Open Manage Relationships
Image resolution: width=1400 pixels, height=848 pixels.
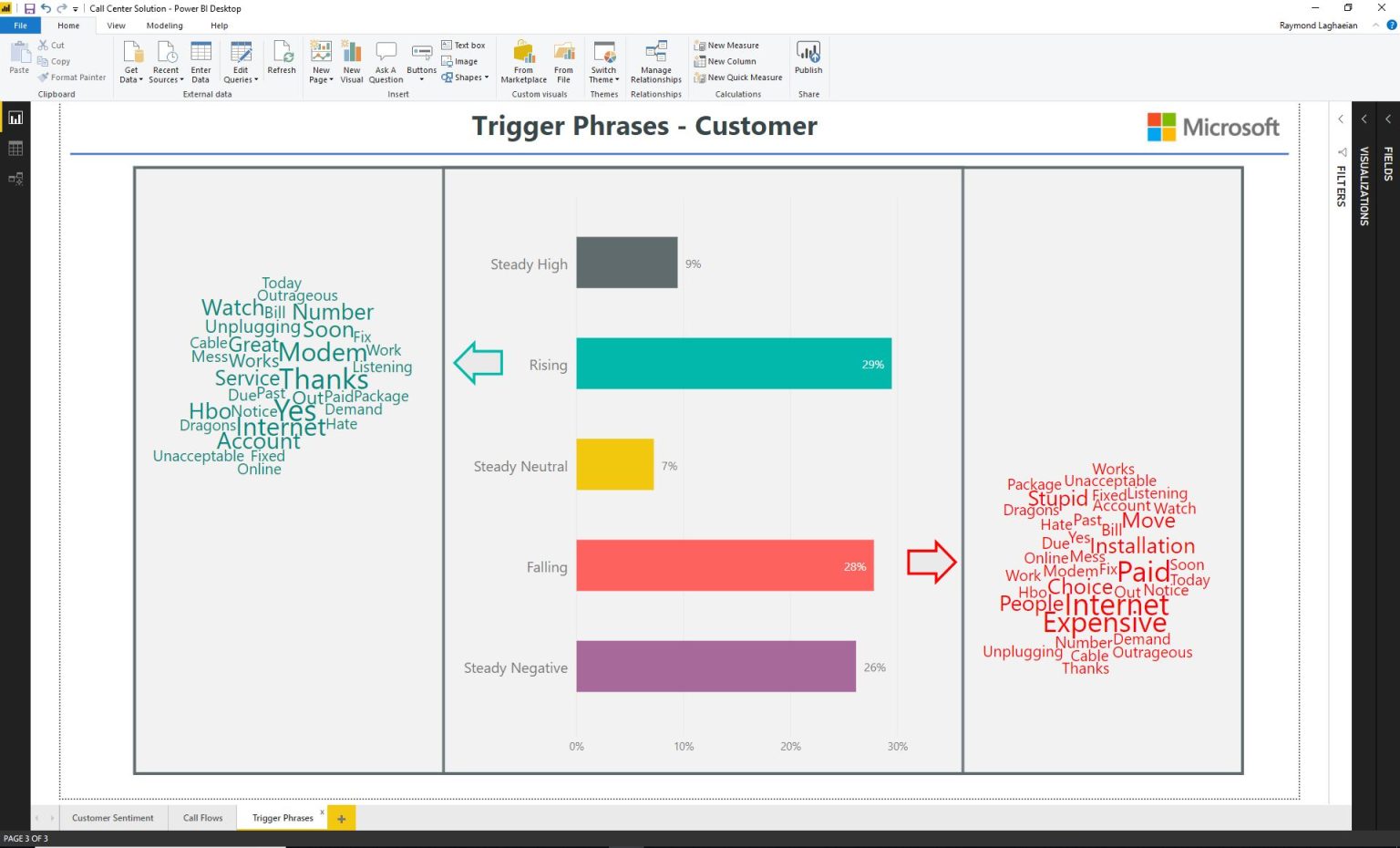click(x=655, y=61)
